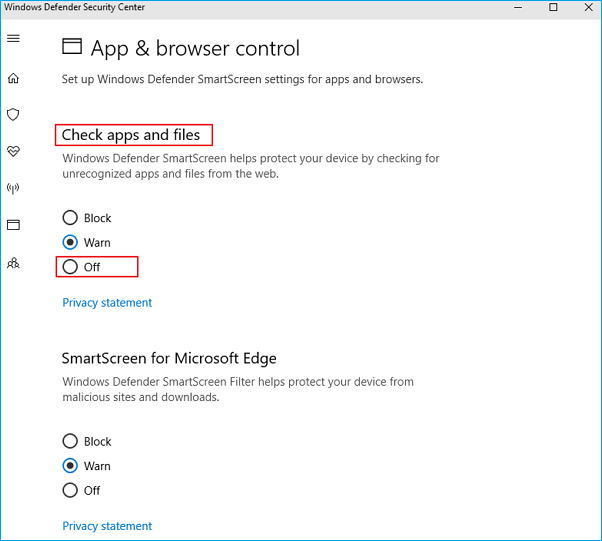Select App & browser control sidebar icon
Image resolution: width=602 pixels, height=541 pixels.
point(13,225)
